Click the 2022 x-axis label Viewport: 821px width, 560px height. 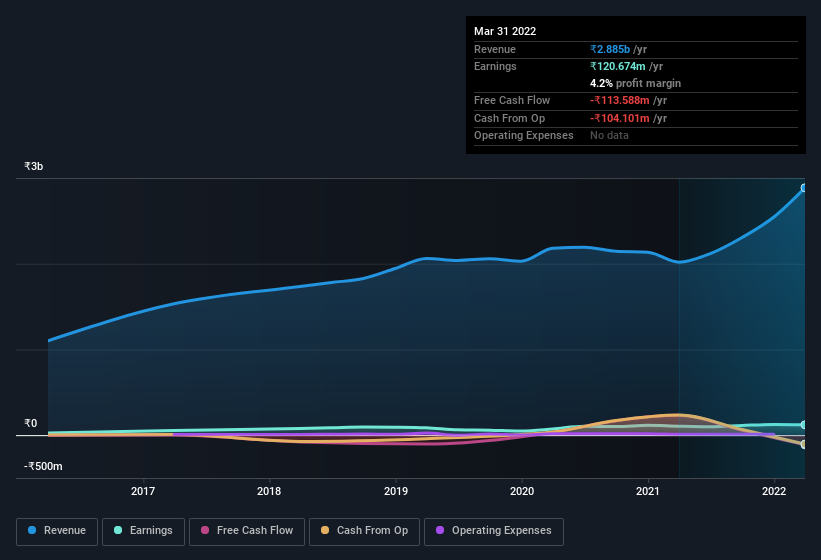point(774,491)
